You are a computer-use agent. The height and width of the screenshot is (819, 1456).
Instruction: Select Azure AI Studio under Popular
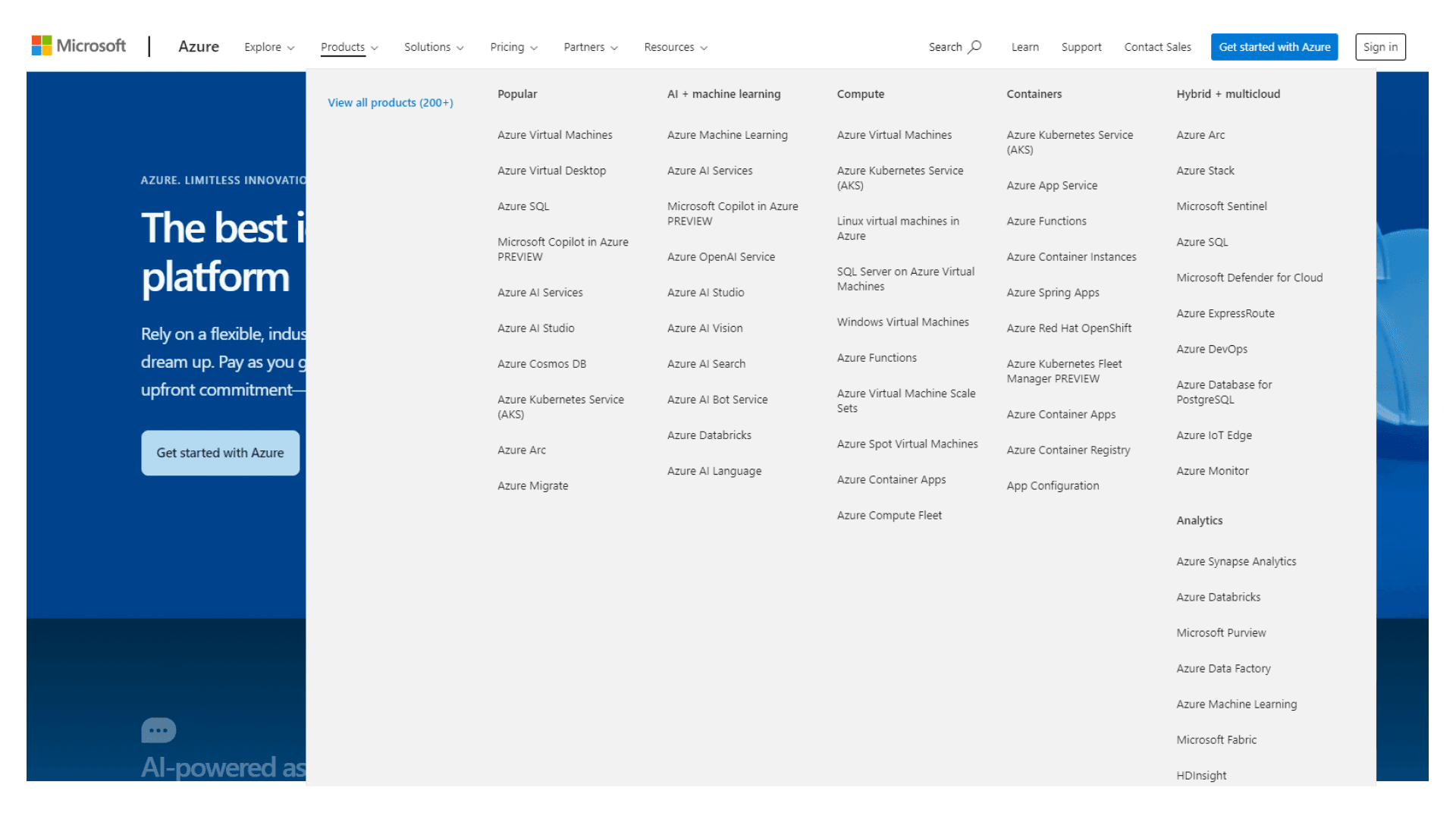point(535,328)
